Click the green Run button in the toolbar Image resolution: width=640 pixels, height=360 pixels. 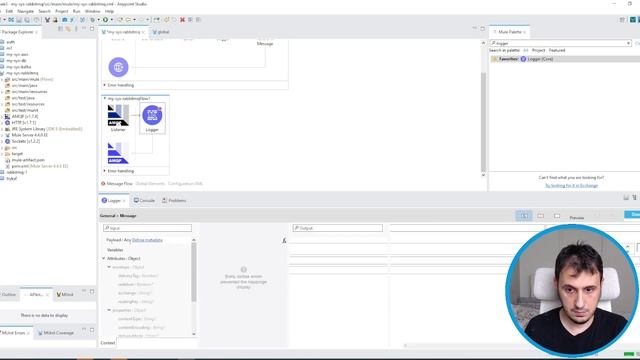pos(105,20)
